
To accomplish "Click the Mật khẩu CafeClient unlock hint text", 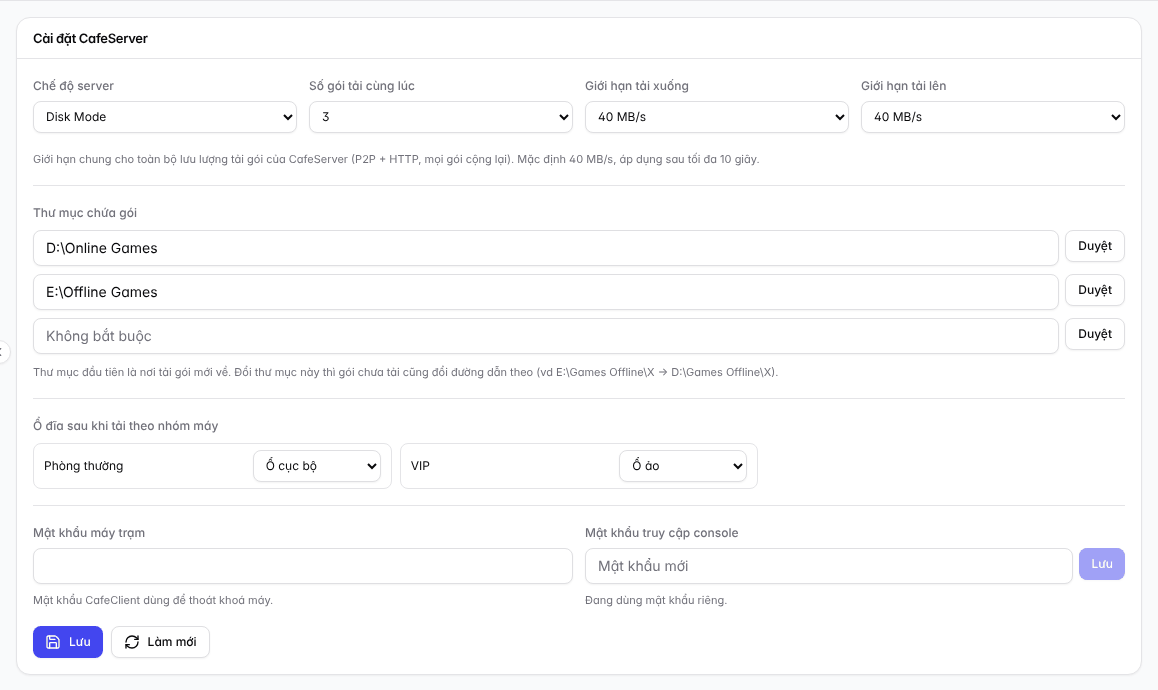I will point(153,600).
